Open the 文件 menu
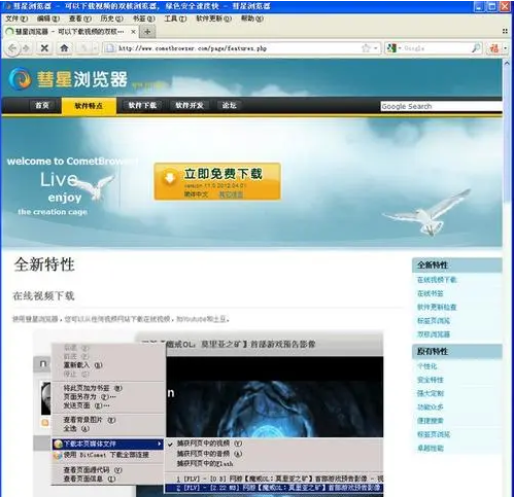 click(x=17, y=19)
